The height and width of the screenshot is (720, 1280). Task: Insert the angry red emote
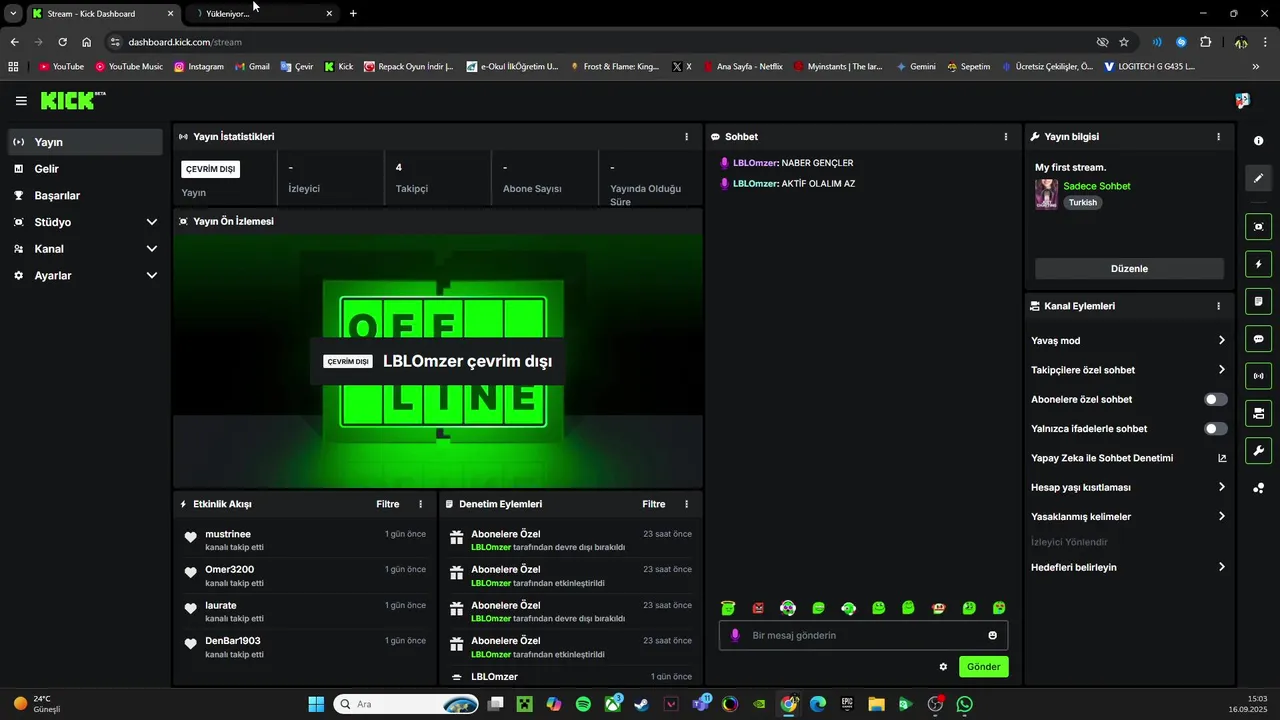coord(758,608)
